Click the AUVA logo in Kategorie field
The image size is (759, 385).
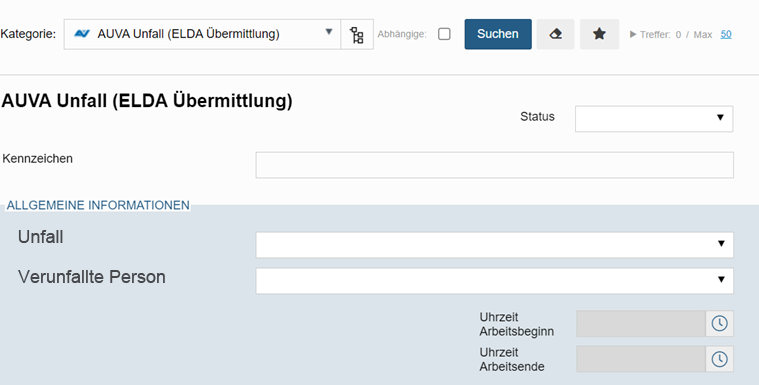click(82, 33)
